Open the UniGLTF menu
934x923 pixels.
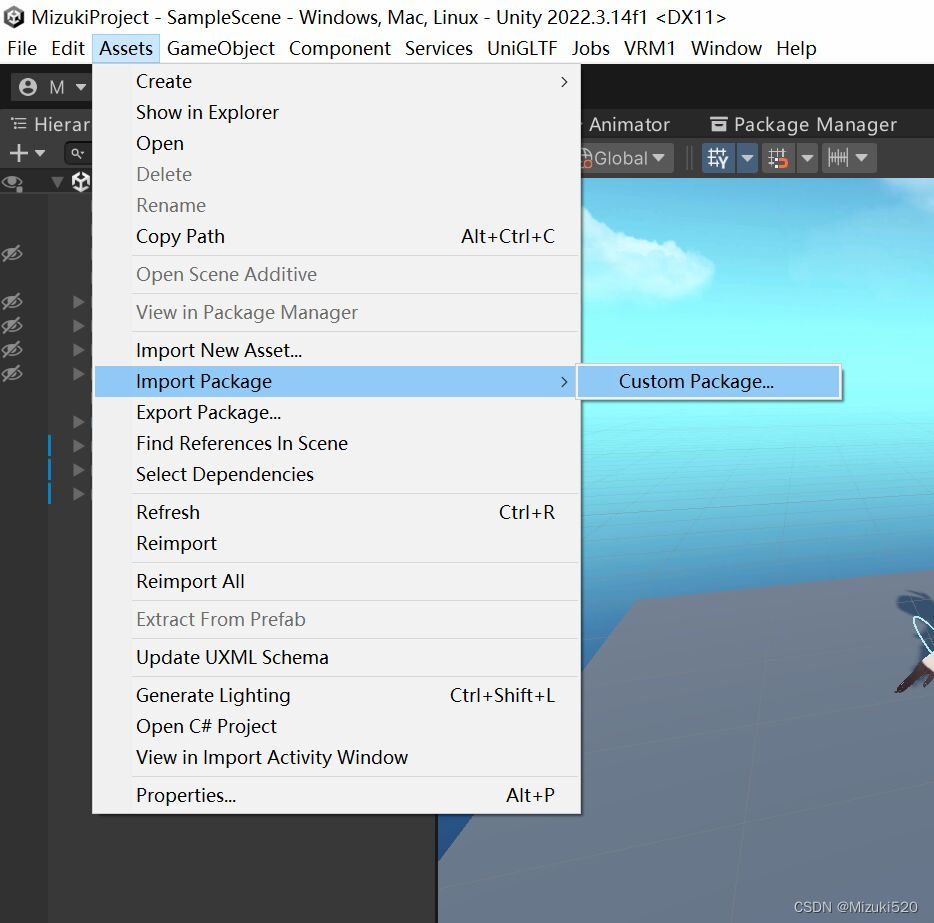[x=522, y=48]
